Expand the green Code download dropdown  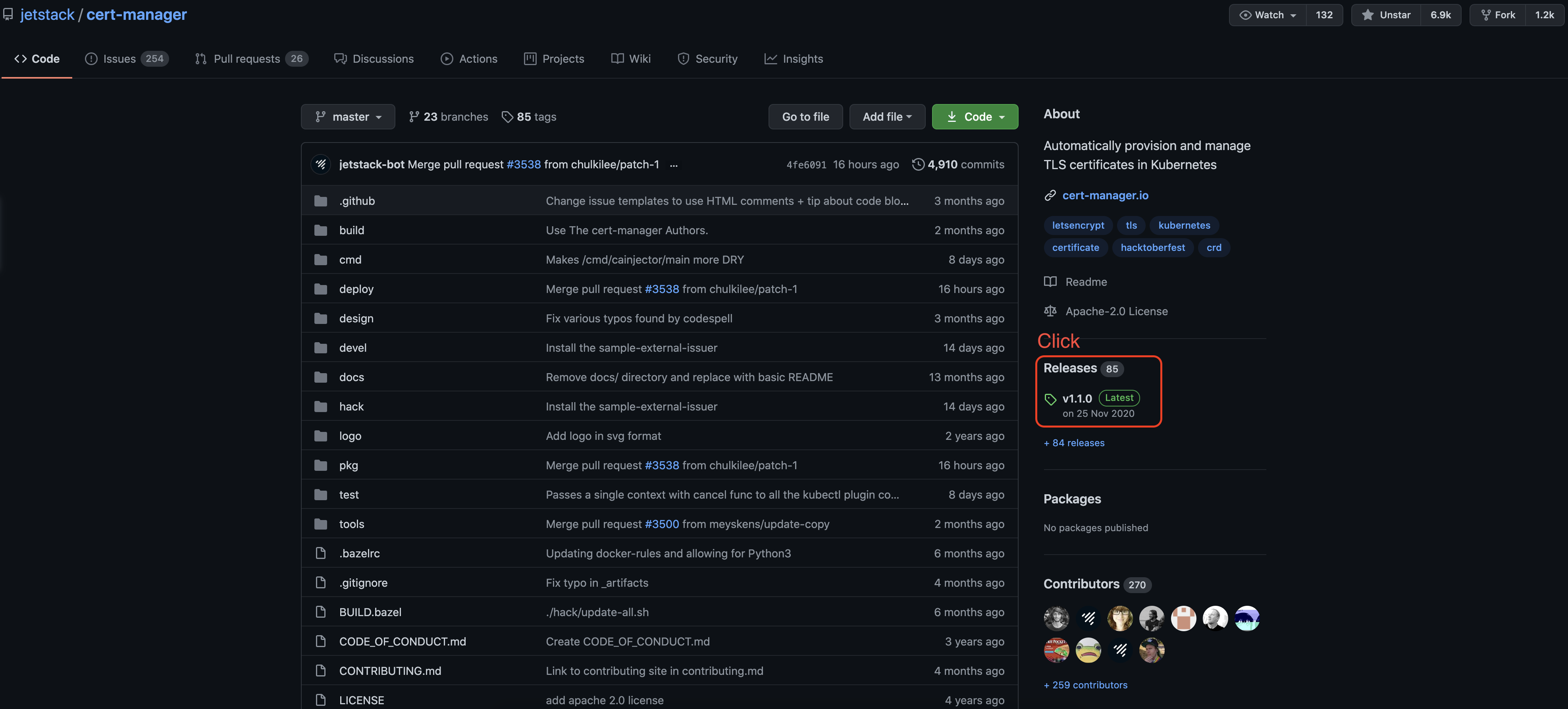coord(975,117)
